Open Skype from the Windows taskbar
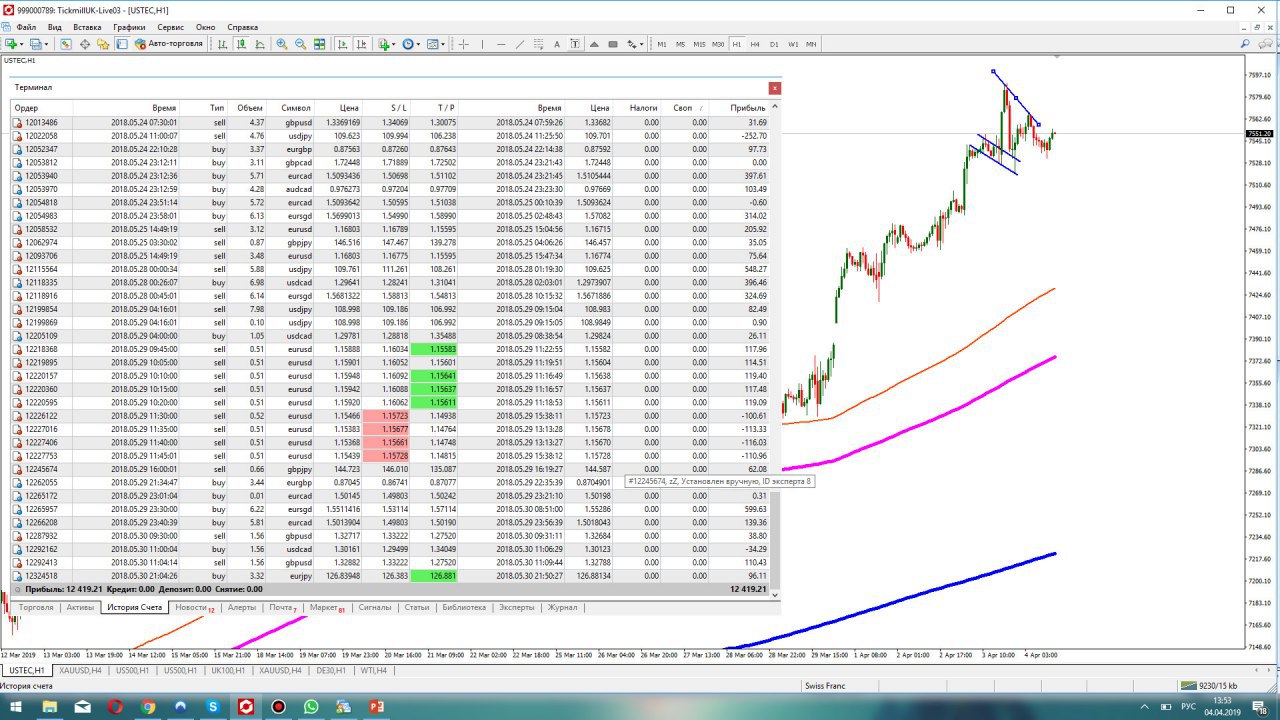This screenshot has height=720, width=1280. point(213,707)
